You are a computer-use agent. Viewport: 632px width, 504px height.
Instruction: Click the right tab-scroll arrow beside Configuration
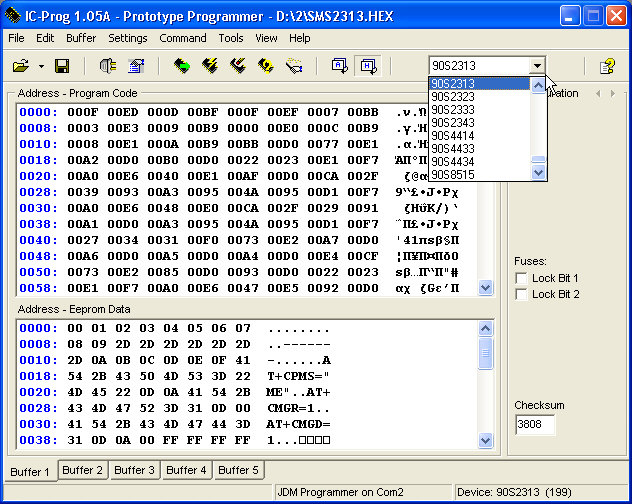pyautogui.click(x=613, y=94)
